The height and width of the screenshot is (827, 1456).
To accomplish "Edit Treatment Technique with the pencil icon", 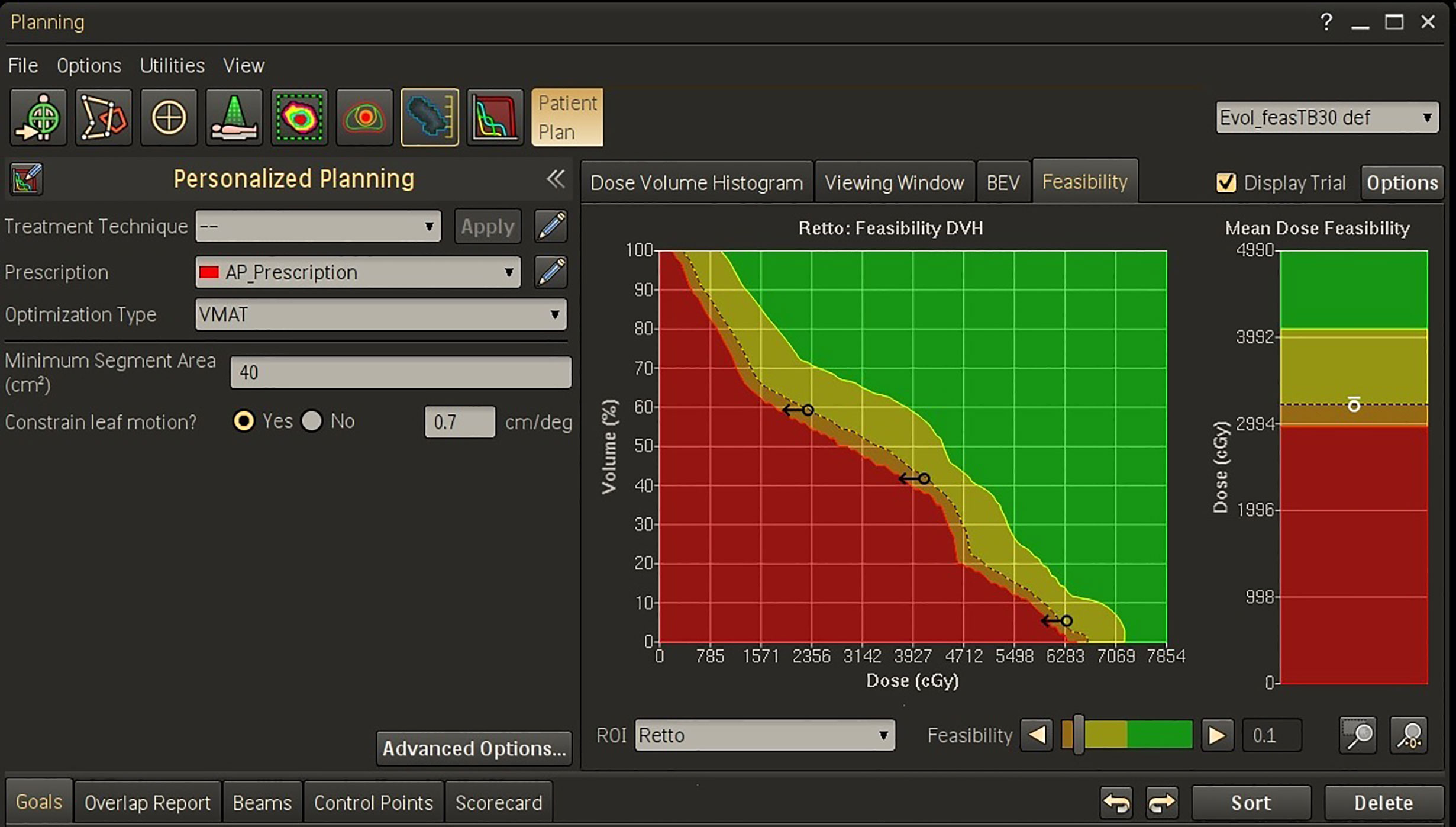I will click(x=551, y=226).
